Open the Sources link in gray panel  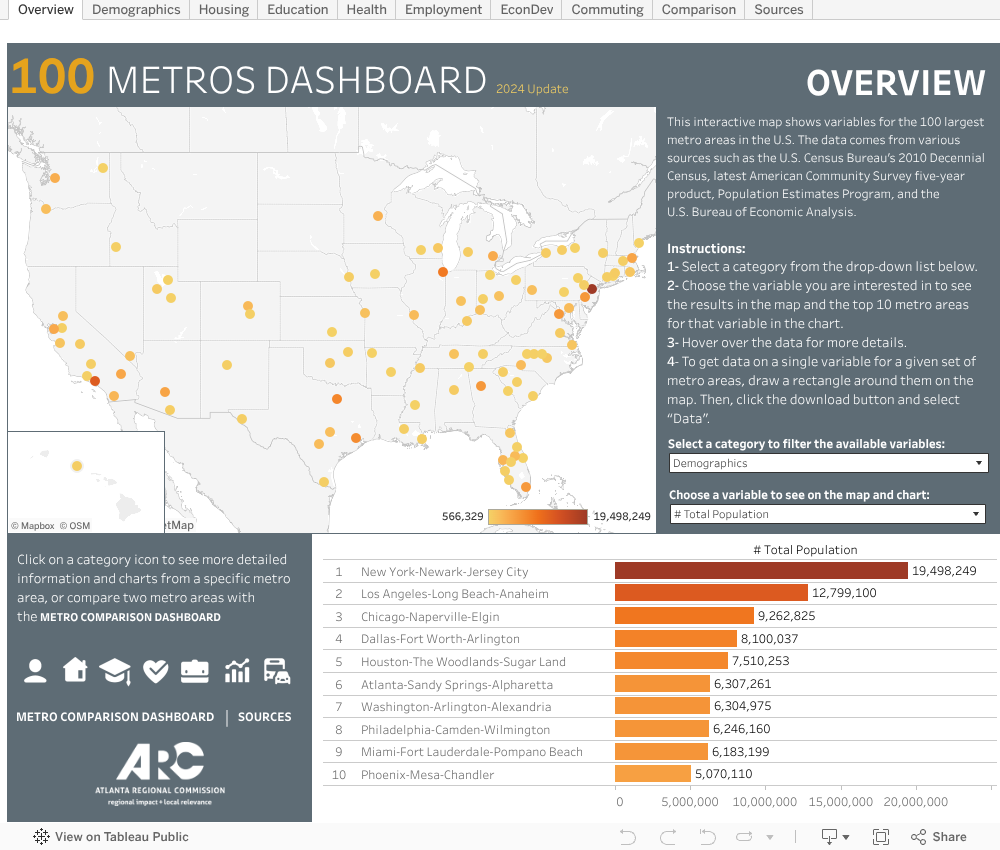[265, 717]
